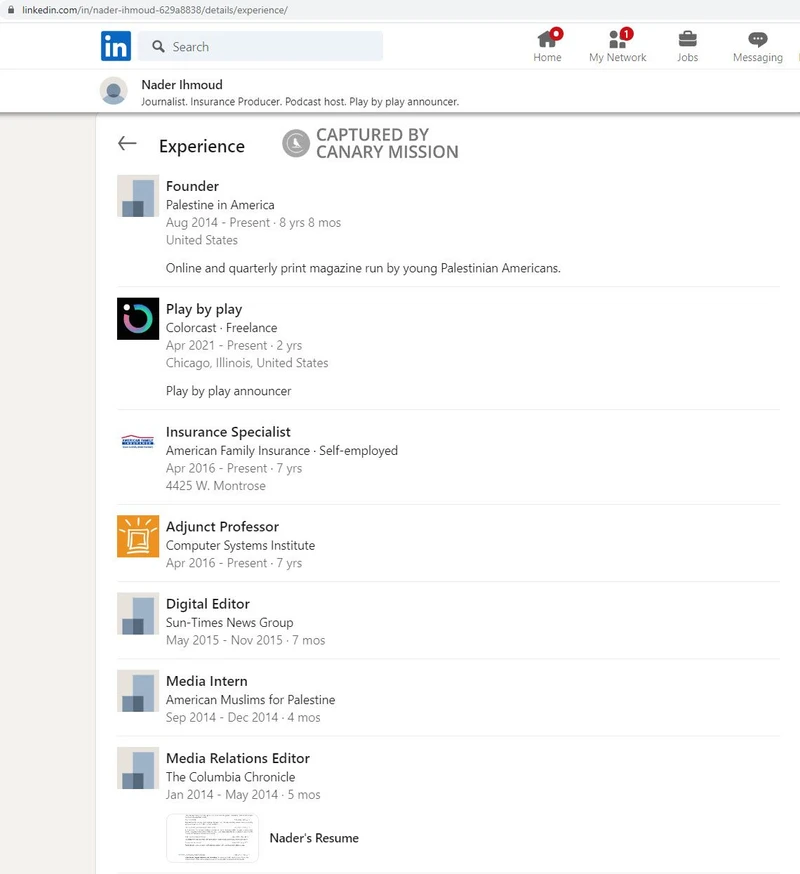
Task: Click the Play by play job title
Action: pyautogui.click(x=204, y=309)
